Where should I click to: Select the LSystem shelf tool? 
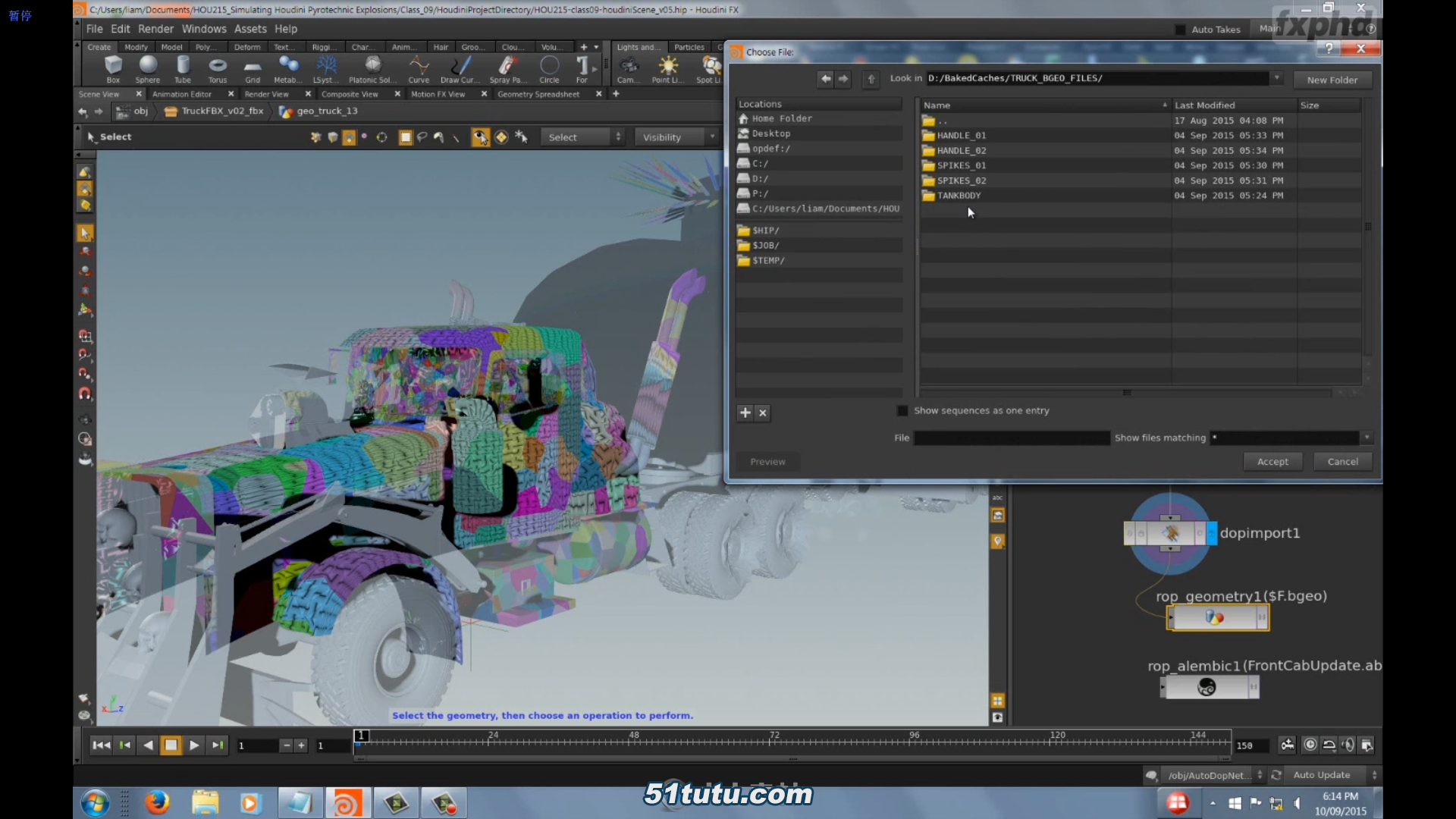tap(326, 69)
